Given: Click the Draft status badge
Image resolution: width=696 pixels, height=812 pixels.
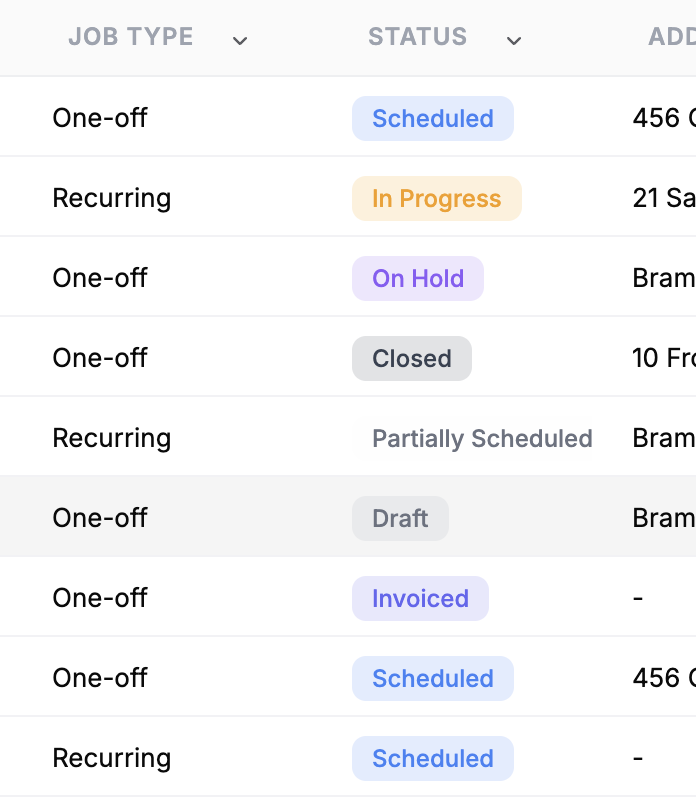Looking at the screenshot, I should click(400, 518).
